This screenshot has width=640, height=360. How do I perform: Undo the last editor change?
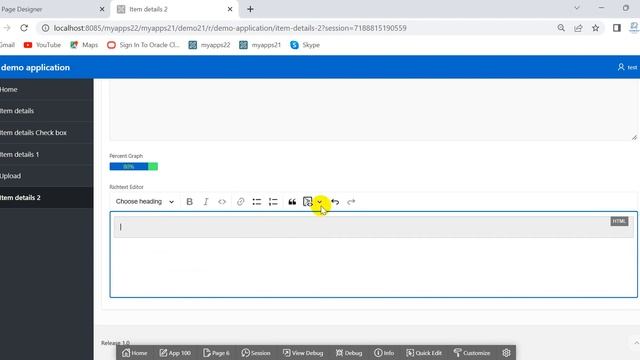335,202
